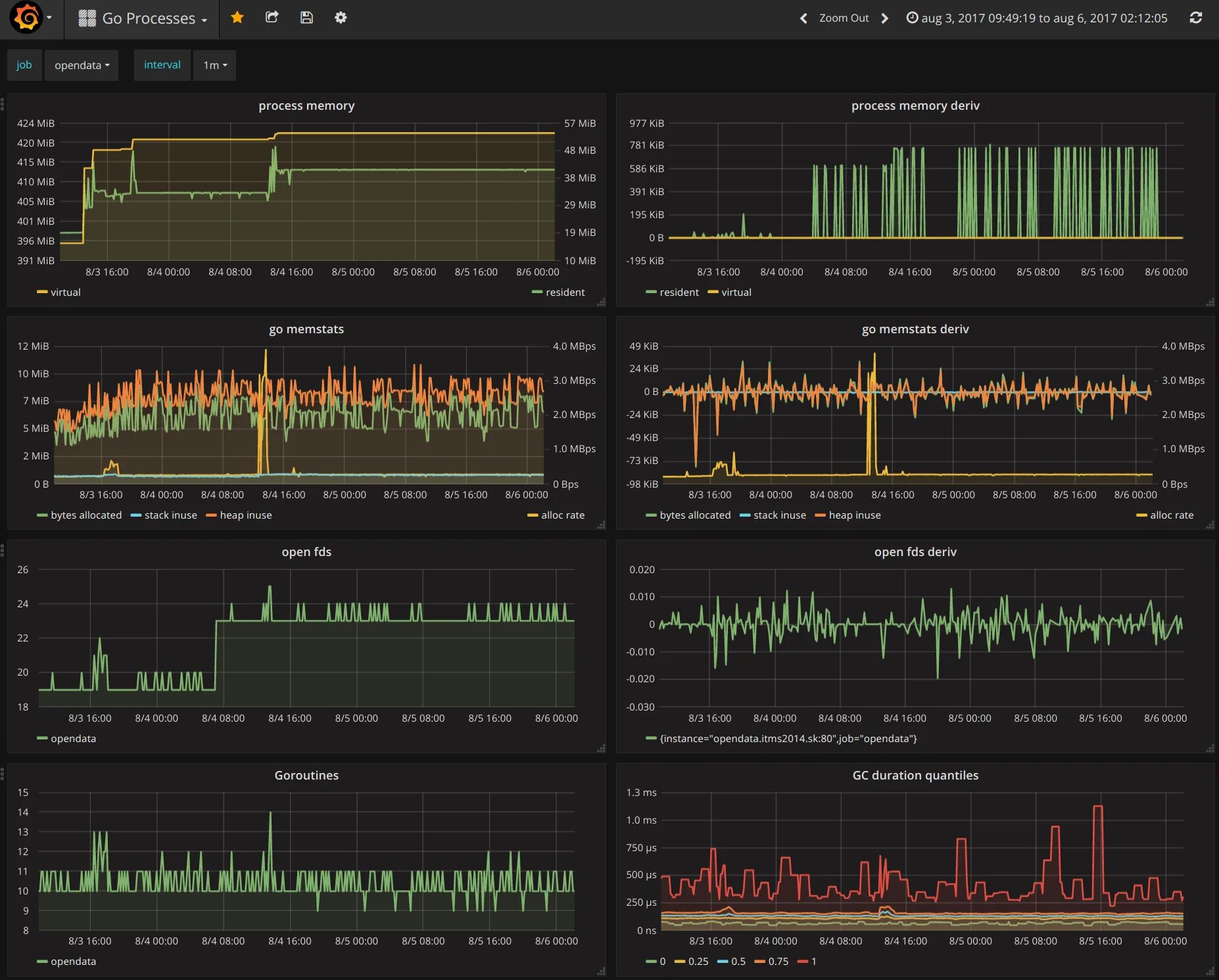Screen dimensions: 1219x980
Task: Star this dashboard as favorite
Action: 237,18
